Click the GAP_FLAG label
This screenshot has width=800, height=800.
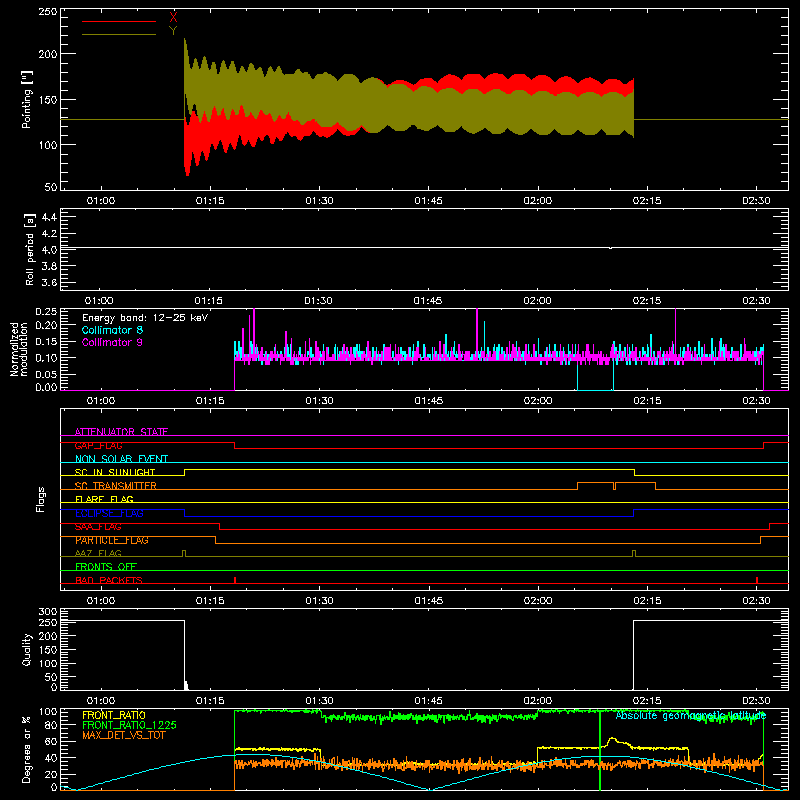[98, 445]
